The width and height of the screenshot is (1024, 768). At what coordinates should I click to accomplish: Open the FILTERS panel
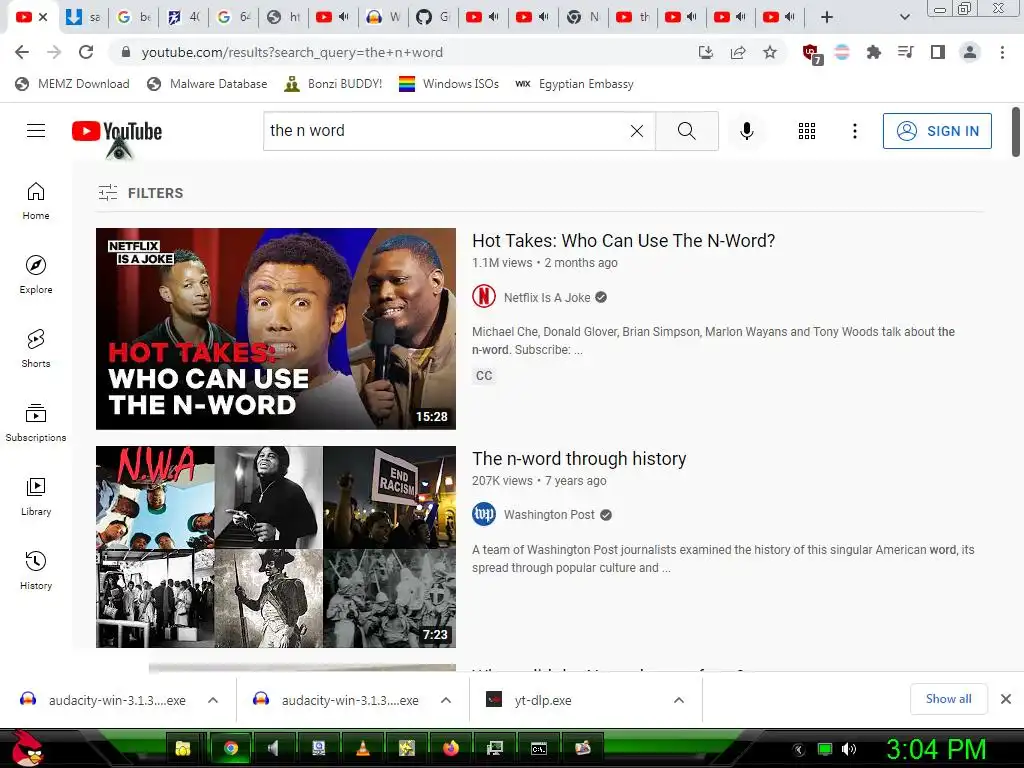pos(140,193)
